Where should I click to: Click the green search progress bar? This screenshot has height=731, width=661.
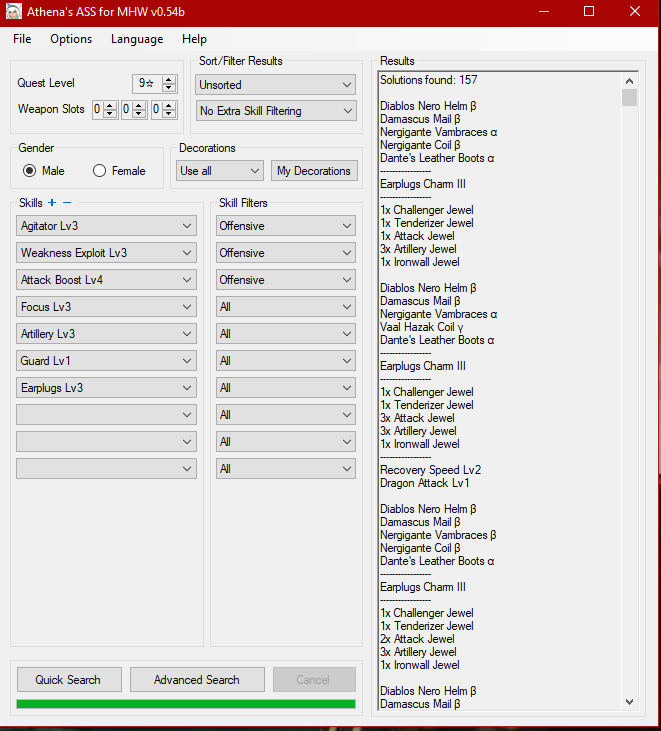pos(186,704)
